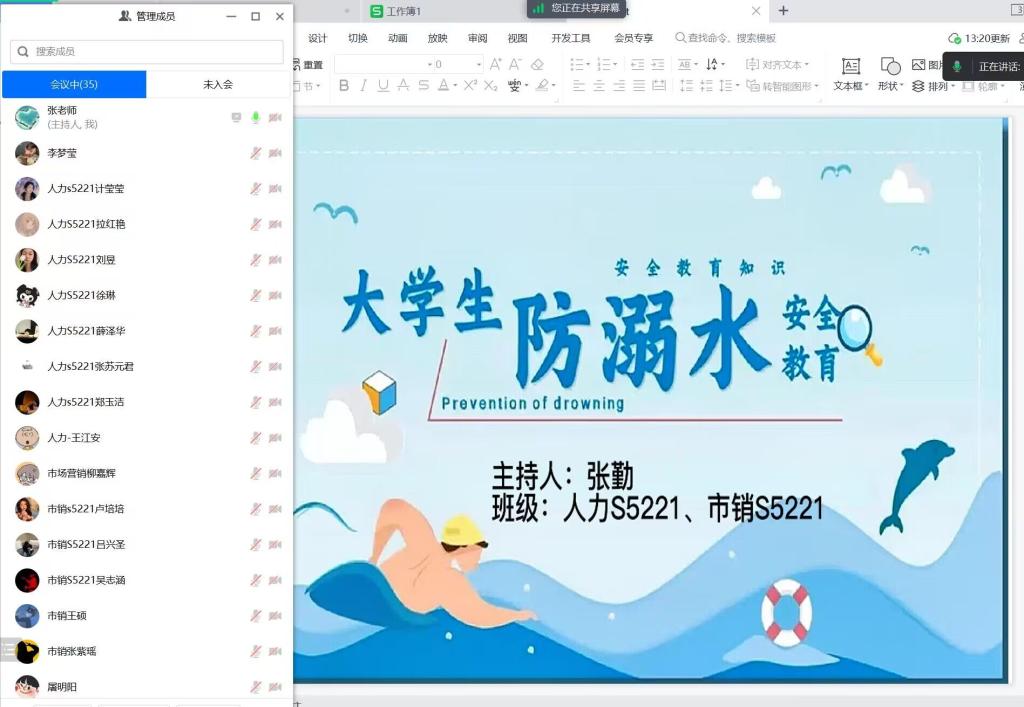Image resolution: width=1024 pixels, height=707 pixels.
Task: Apply underline formatting in the ribbon
Action: [x=383, y=86]
